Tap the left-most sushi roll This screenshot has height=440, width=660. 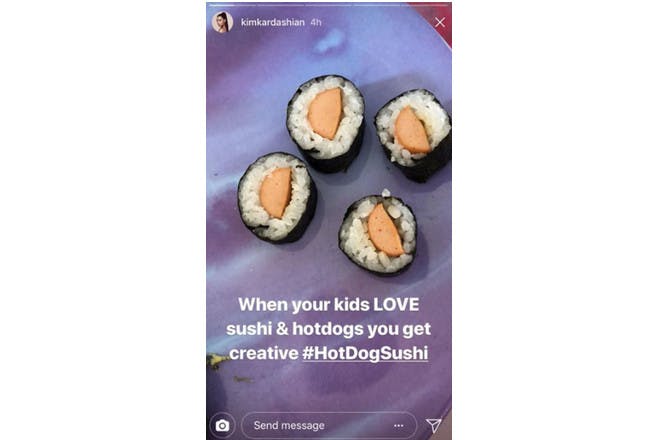coord(277,198)
